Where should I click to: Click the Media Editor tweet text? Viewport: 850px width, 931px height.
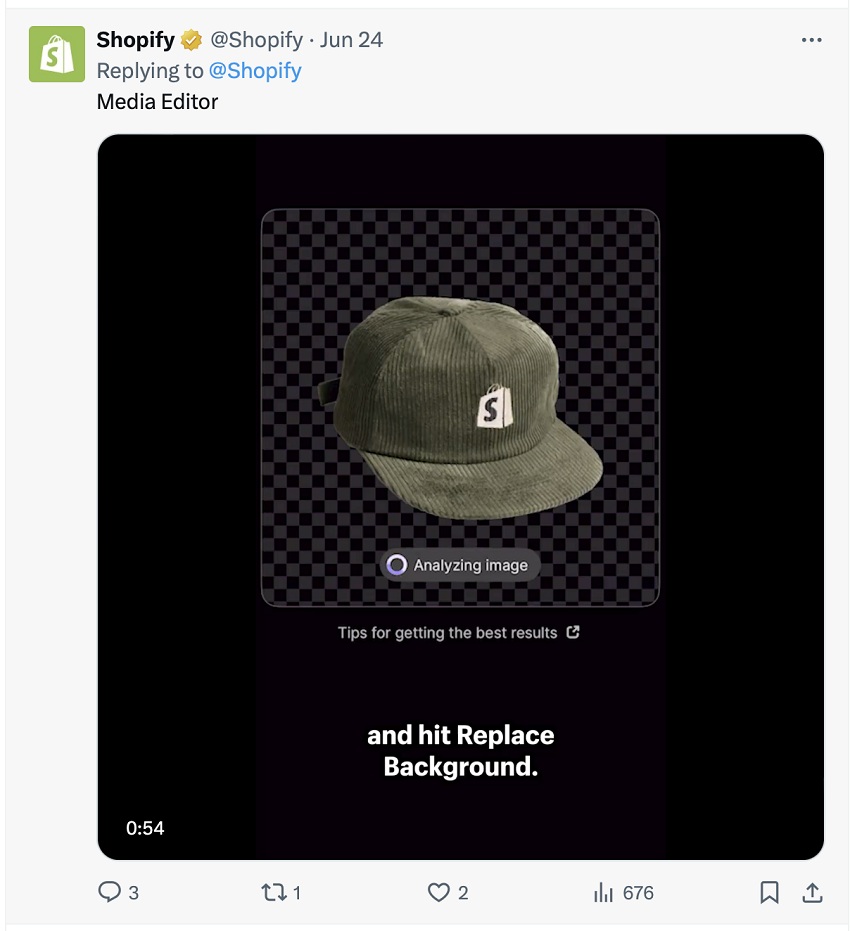(157, 101)
